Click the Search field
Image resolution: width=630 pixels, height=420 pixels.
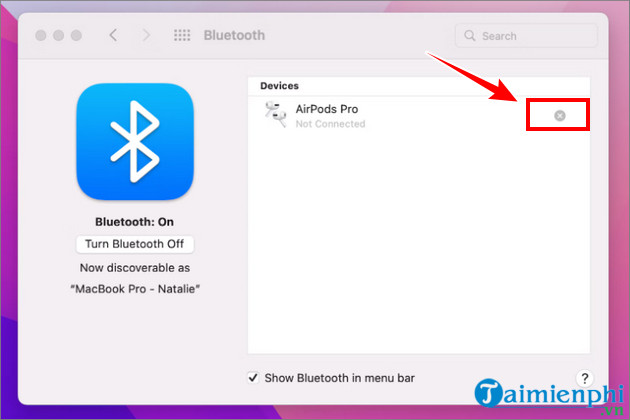pyautogui.click(x=526, y=36)
